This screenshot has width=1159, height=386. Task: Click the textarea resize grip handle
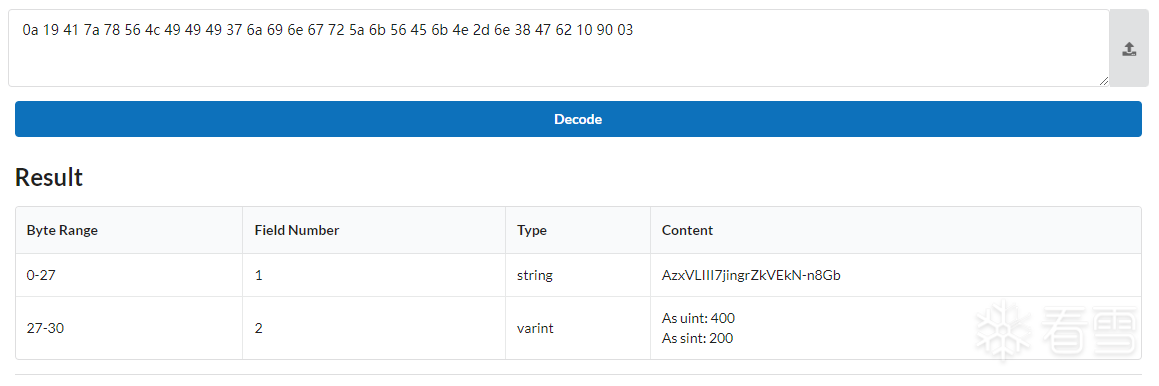(1104, 81)
